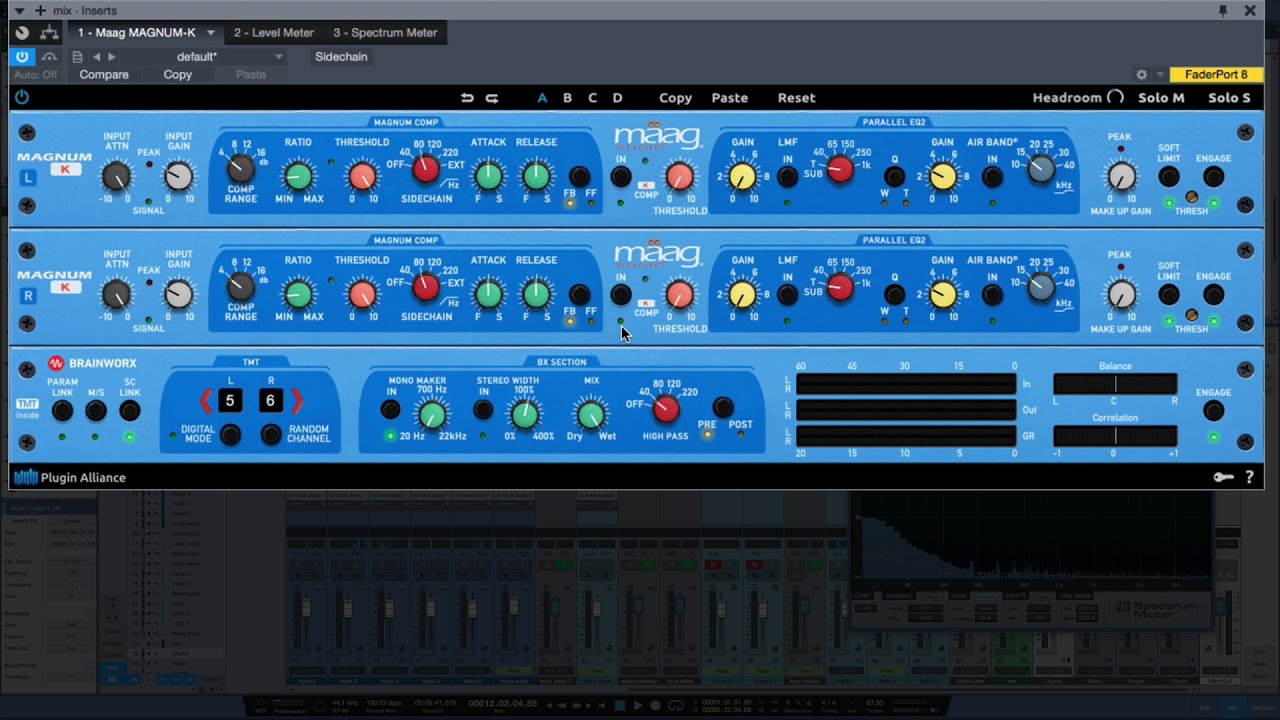Open the routing view icon
Screen dimensions: 1280x720
[x=49, y=33]
